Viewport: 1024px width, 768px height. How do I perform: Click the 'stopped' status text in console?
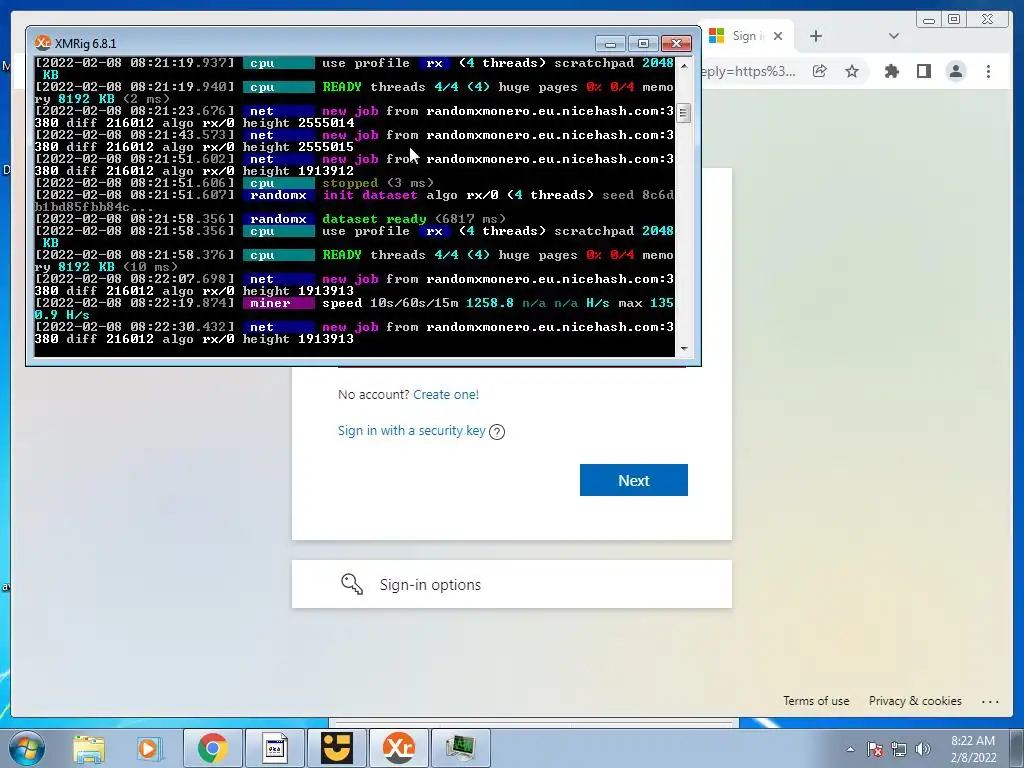[350, 183]
